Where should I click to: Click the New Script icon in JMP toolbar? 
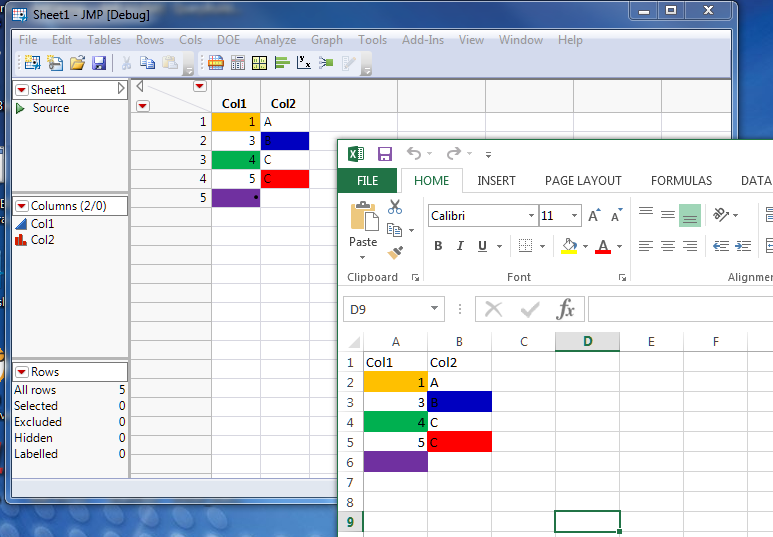point(55,63)
